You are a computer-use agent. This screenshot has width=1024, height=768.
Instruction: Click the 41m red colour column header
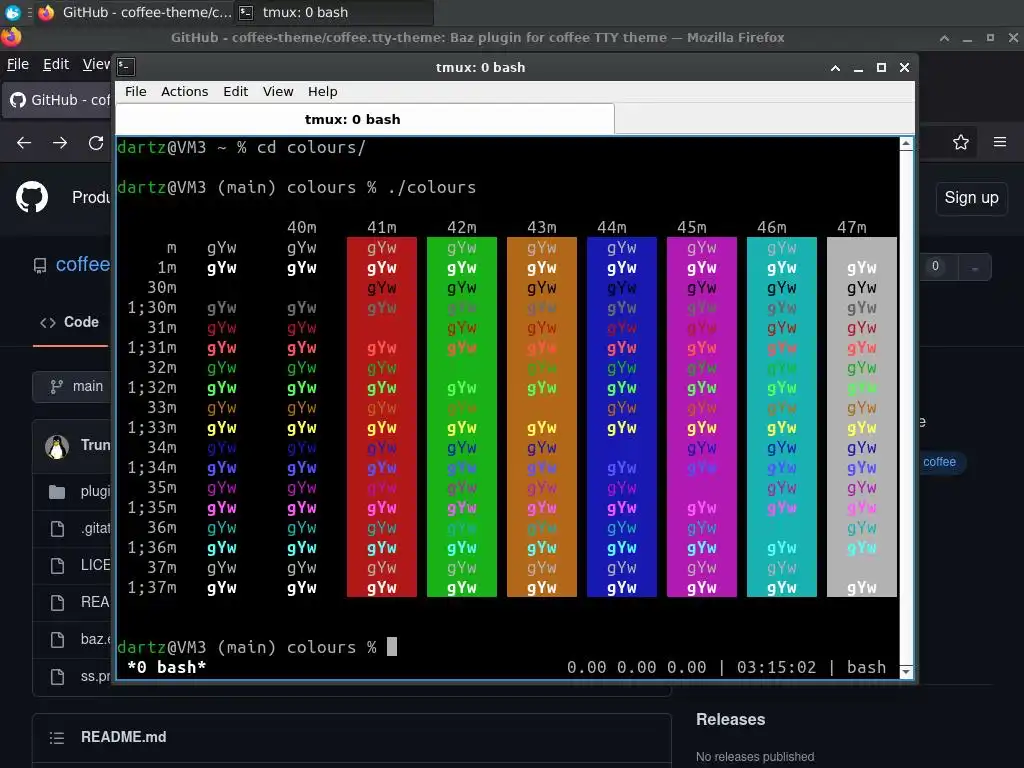coord(381,227)
